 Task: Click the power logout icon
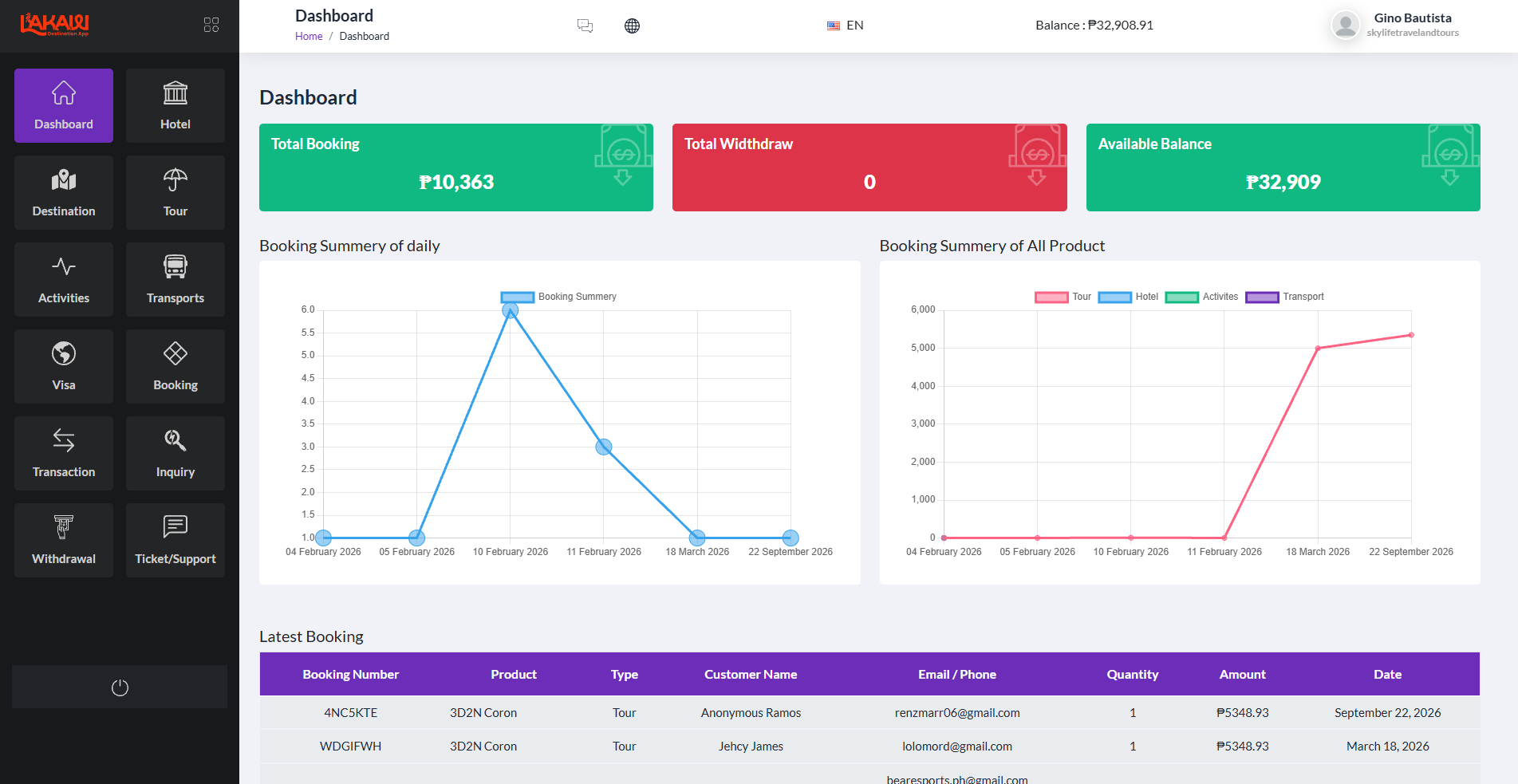tap(120, 687)
